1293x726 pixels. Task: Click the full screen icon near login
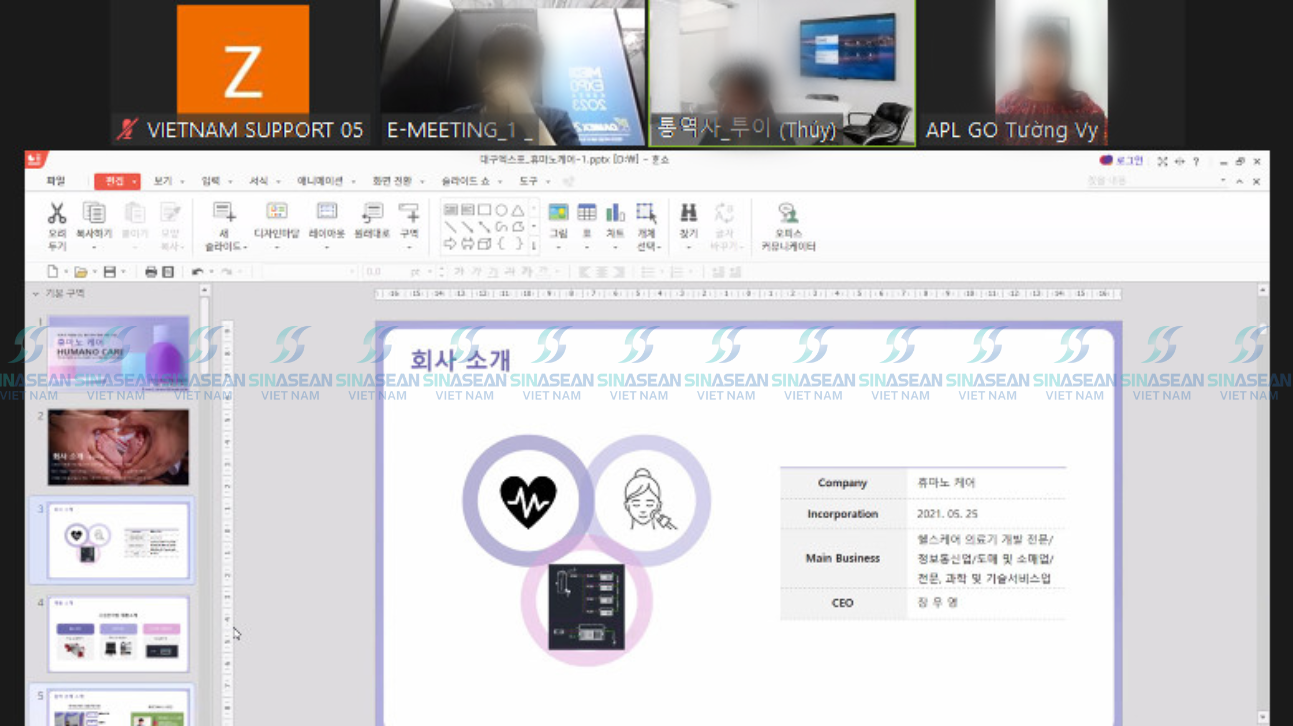1162,161
